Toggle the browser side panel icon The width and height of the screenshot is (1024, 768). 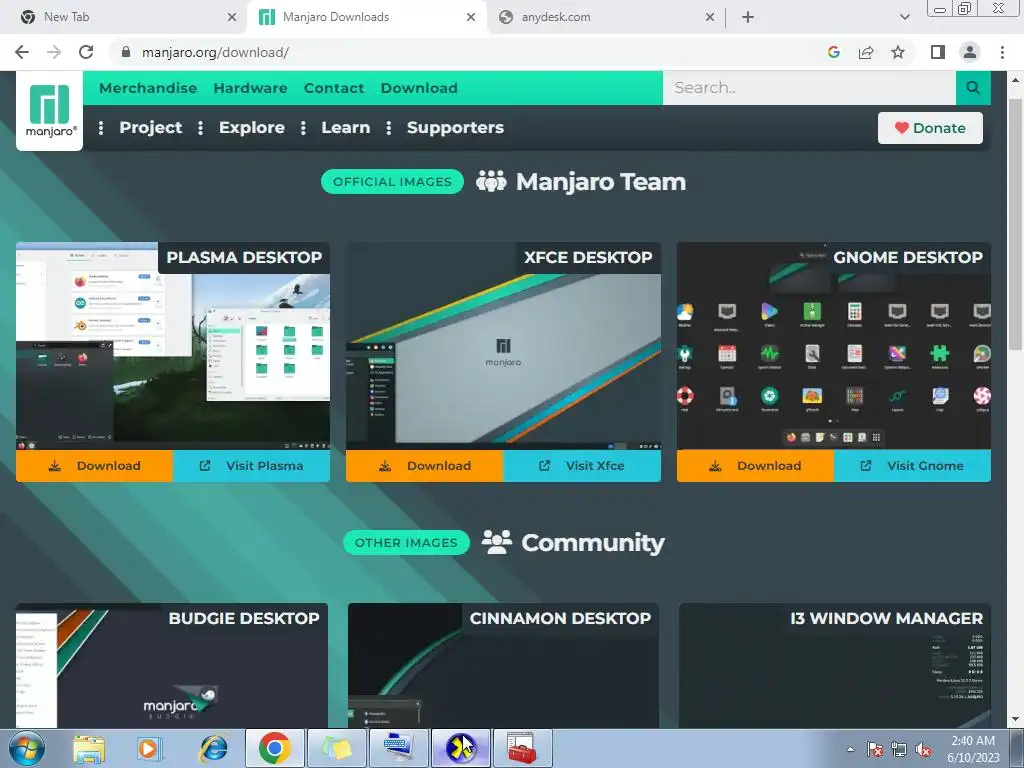click(938, 52)
